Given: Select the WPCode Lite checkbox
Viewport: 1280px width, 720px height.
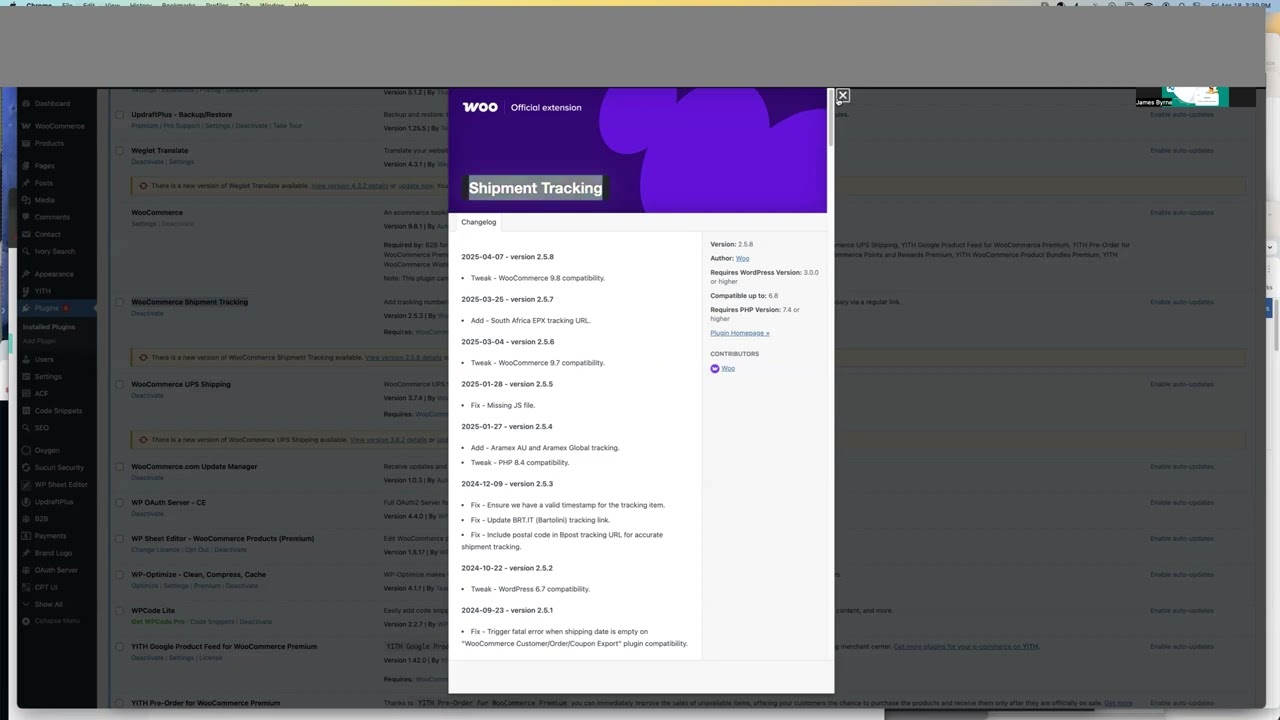Looking at the screenshot, I should pyautogui.click(x=119, y=611).
